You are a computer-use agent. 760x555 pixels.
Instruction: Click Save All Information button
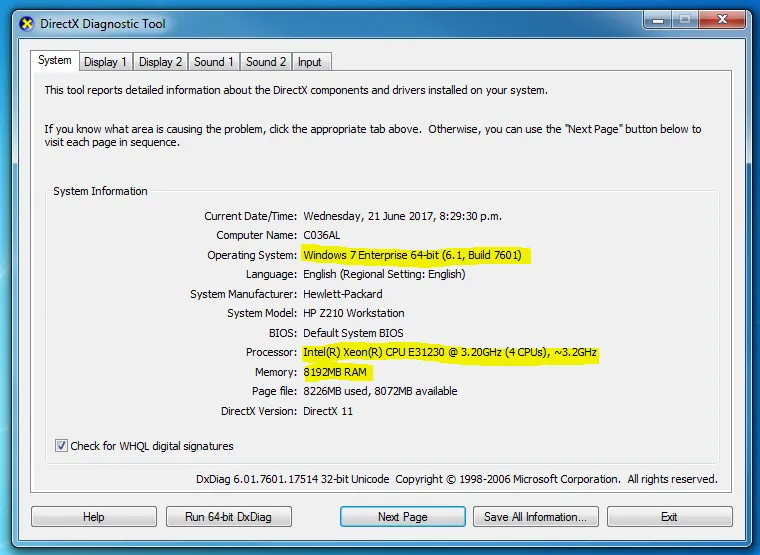(536, 517)
